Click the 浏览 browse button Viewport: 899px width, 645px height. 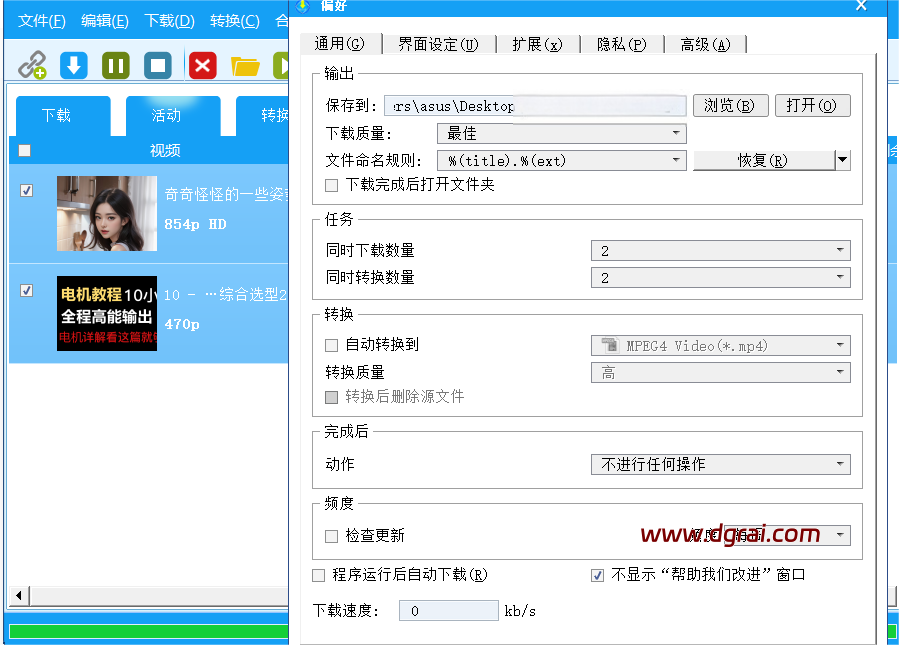[x=730, y=106]
